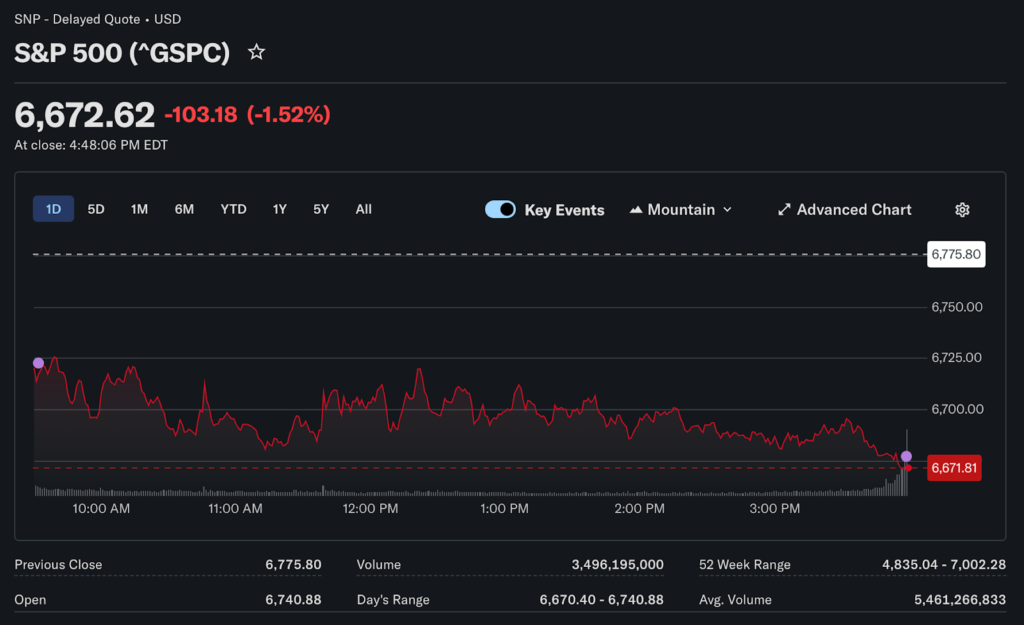1024x625 pixels.
Task: Display the 5Y chart range
Action: (320, 209)
